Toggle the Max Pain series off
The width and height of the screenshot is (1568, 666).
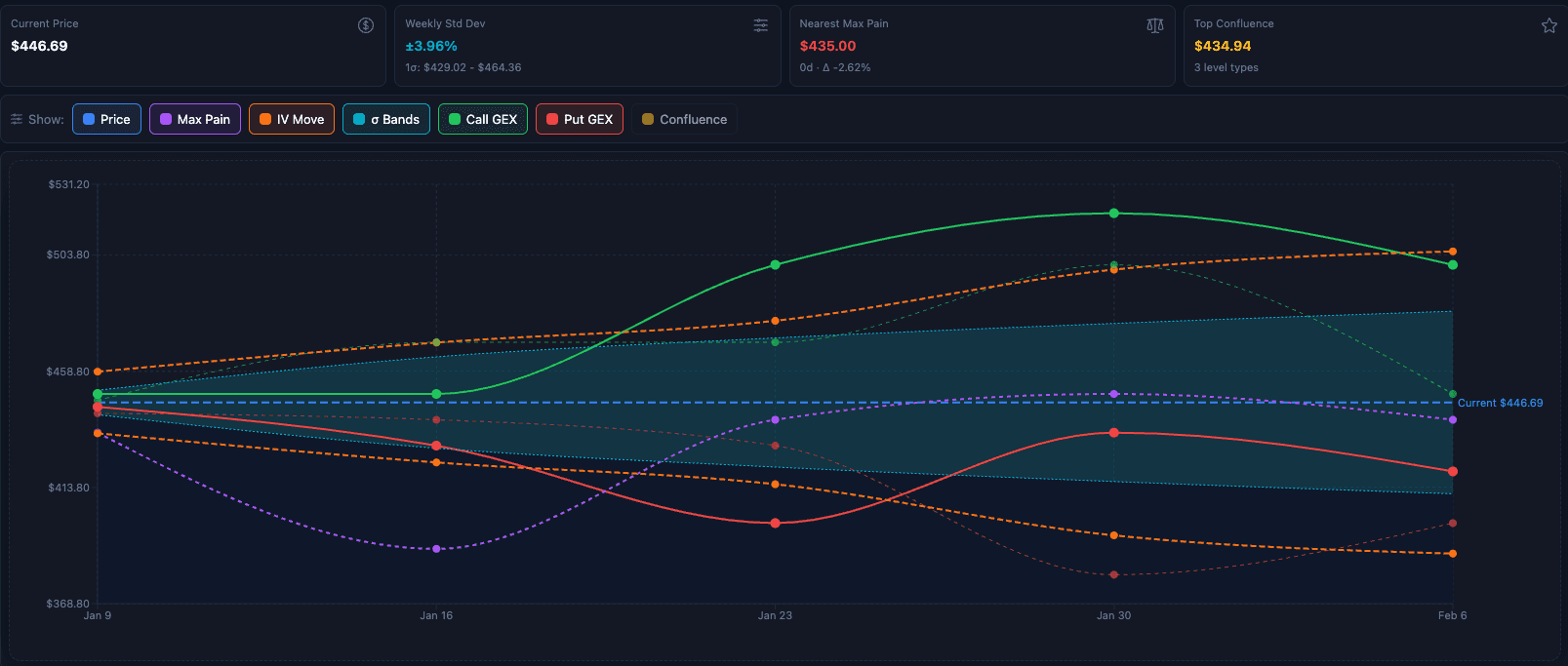click(x=195, y=119)
